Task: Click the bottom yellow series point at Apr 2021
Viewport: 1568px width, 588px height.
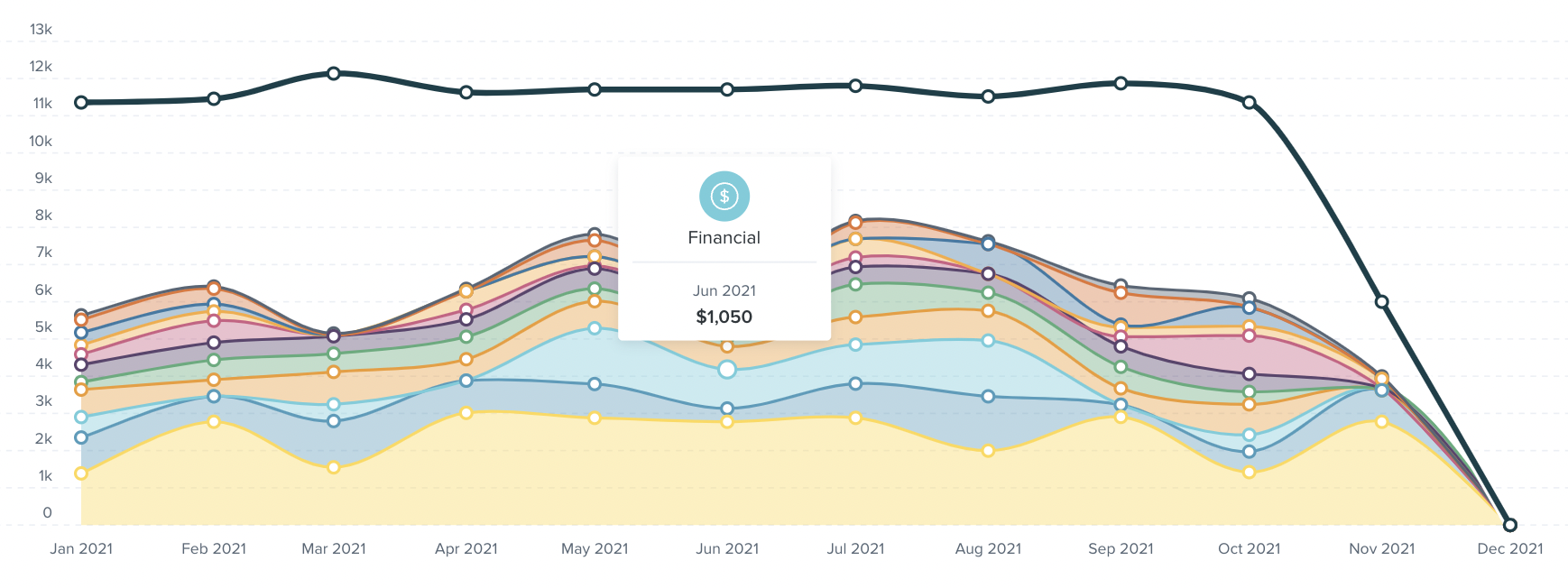Action: click(466, 413)
